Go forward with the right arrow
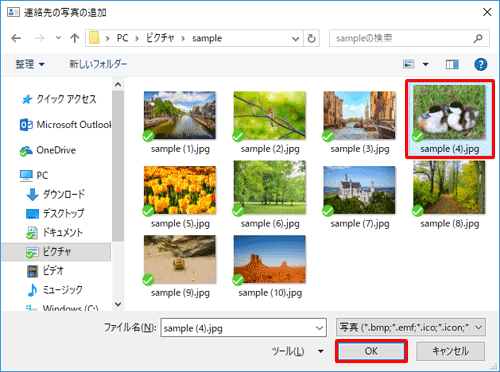500x372 pixels. coord(39,38)
